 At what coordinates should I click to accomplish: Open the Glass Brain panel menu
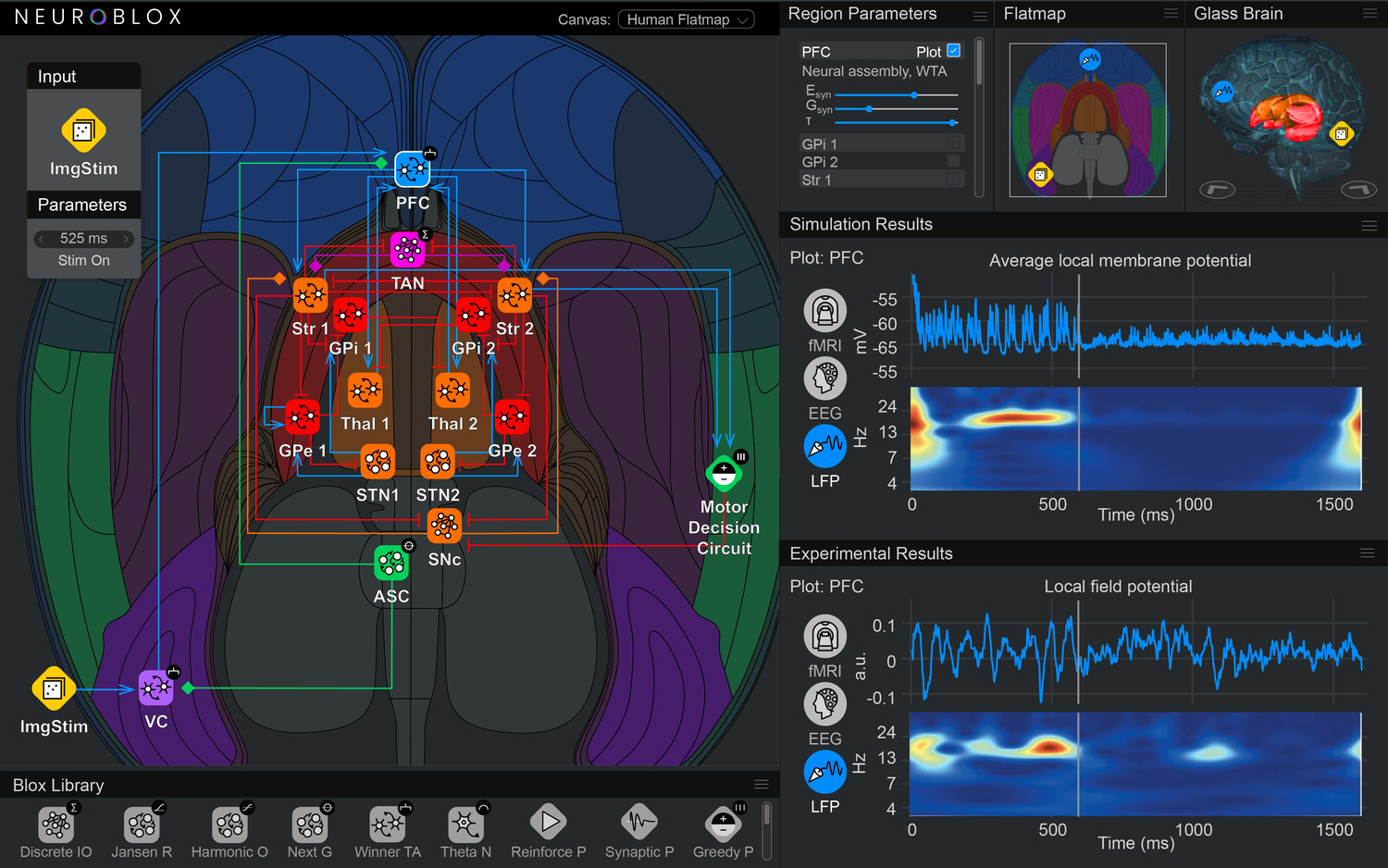(1369, 14)
